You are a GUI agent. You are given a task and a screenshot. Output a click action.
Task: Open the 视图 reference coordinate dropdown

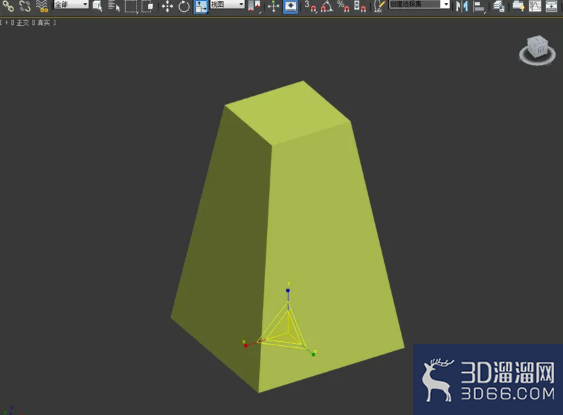pos(227,4)
